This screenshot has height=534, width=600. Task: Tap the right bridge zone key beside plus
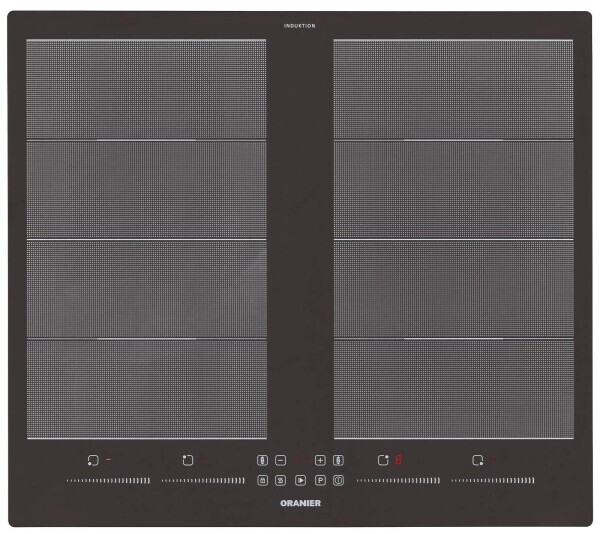pos(338,460)
